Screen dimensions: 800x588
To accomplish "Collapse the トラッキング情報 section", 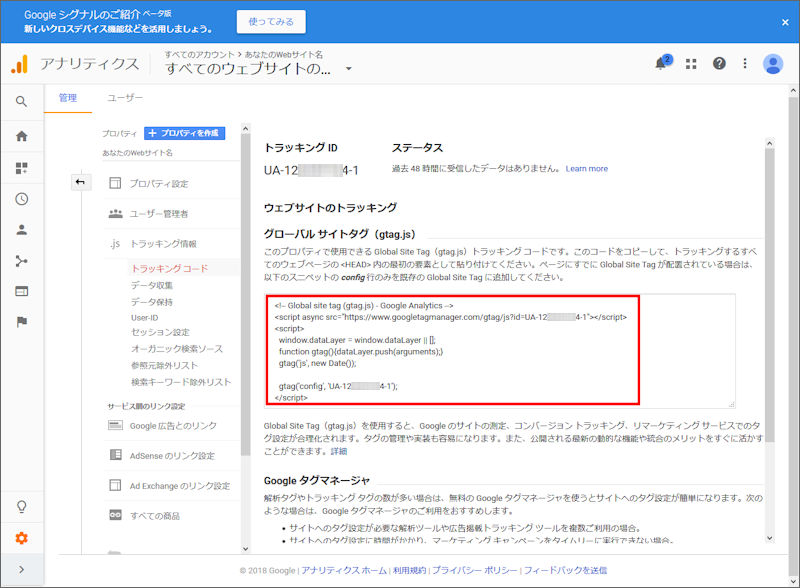I will pyautogui.click(x=163, y=244).
